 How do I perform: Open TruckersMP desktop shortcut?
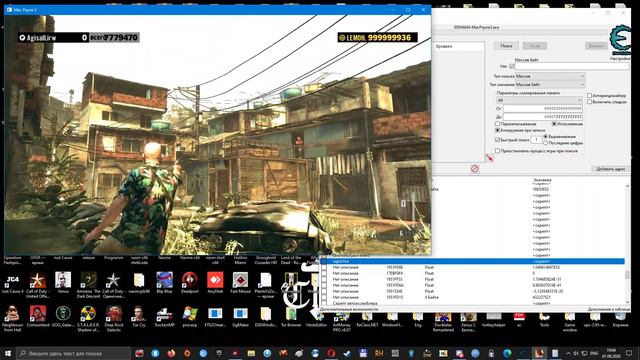[164, 316]
